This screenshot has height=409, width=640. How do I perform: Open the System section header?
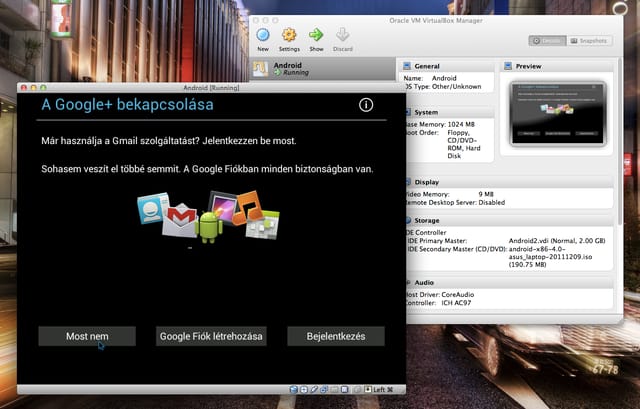tap(449, 112)
